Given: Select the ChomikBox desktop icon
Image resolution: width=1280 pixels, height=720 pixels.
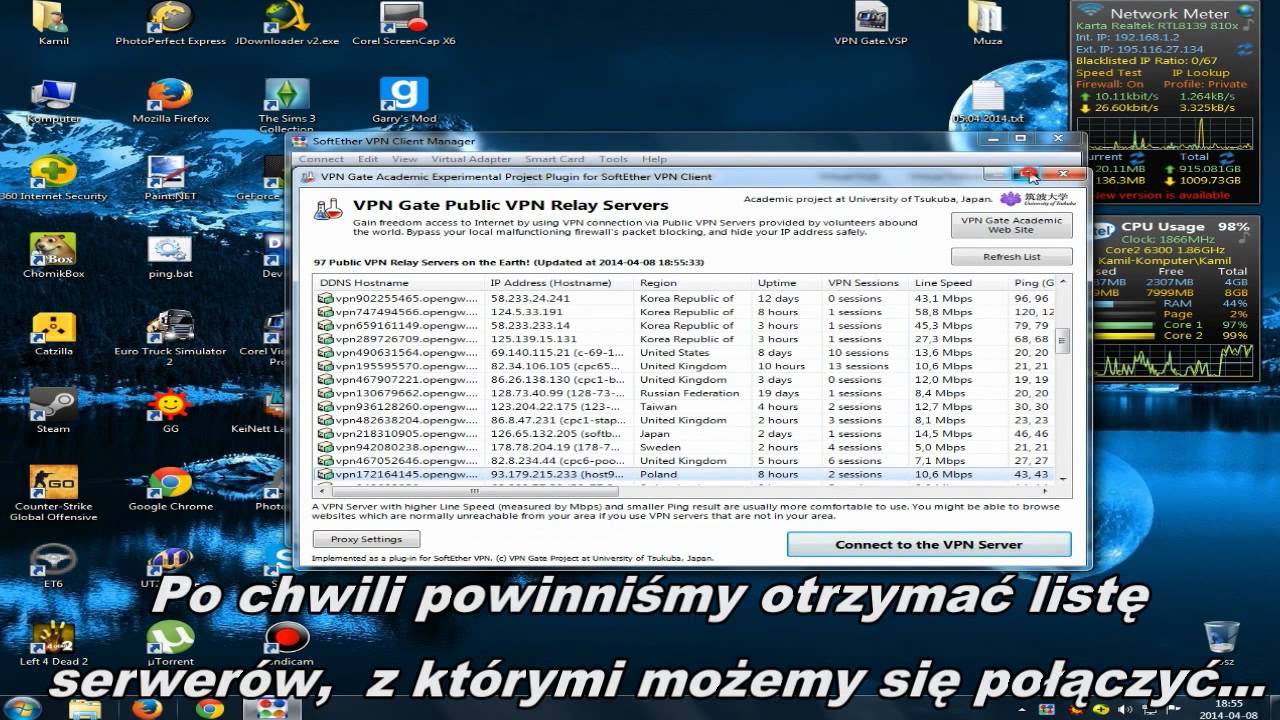Looking at the screenshot, I should point(53,256).
